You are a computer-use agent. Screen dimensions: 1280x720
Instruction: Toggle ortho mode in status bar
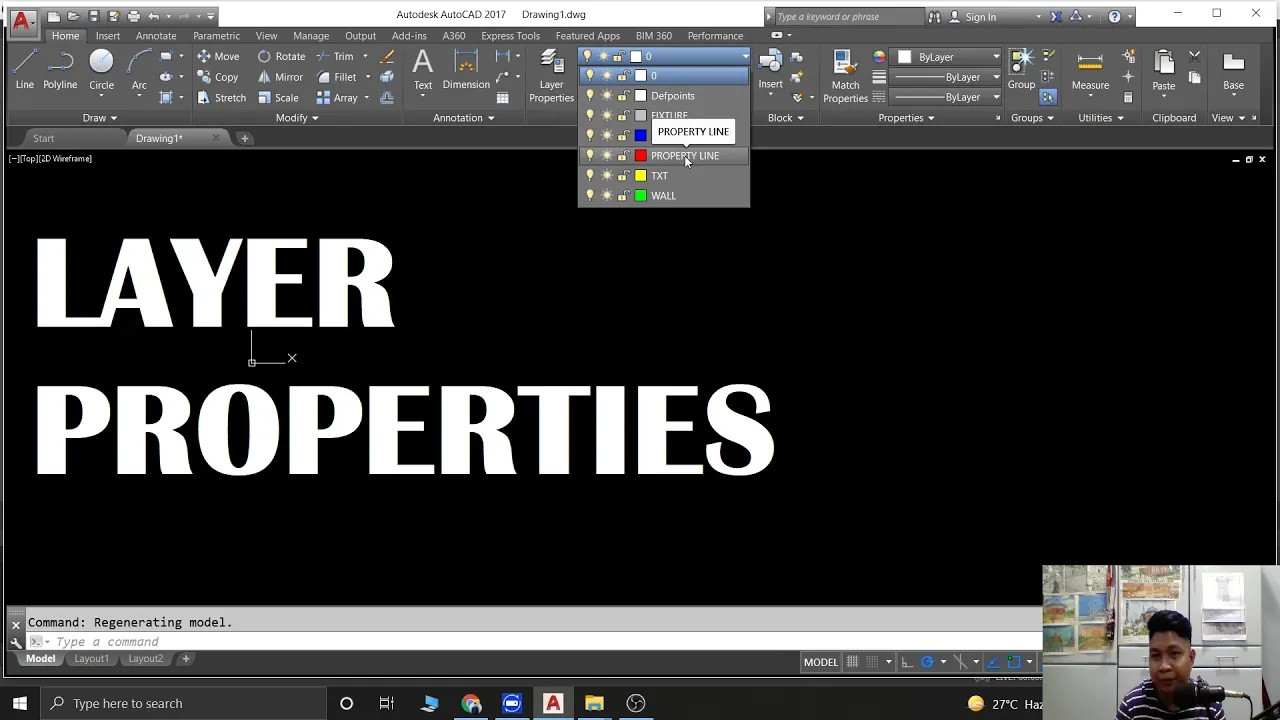click(x=906, y=662)
